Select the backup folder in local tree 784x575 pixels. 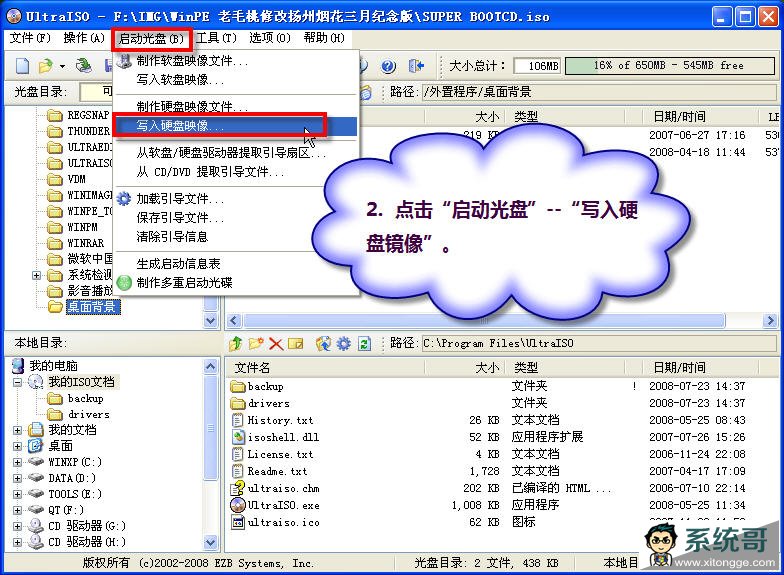76,398
